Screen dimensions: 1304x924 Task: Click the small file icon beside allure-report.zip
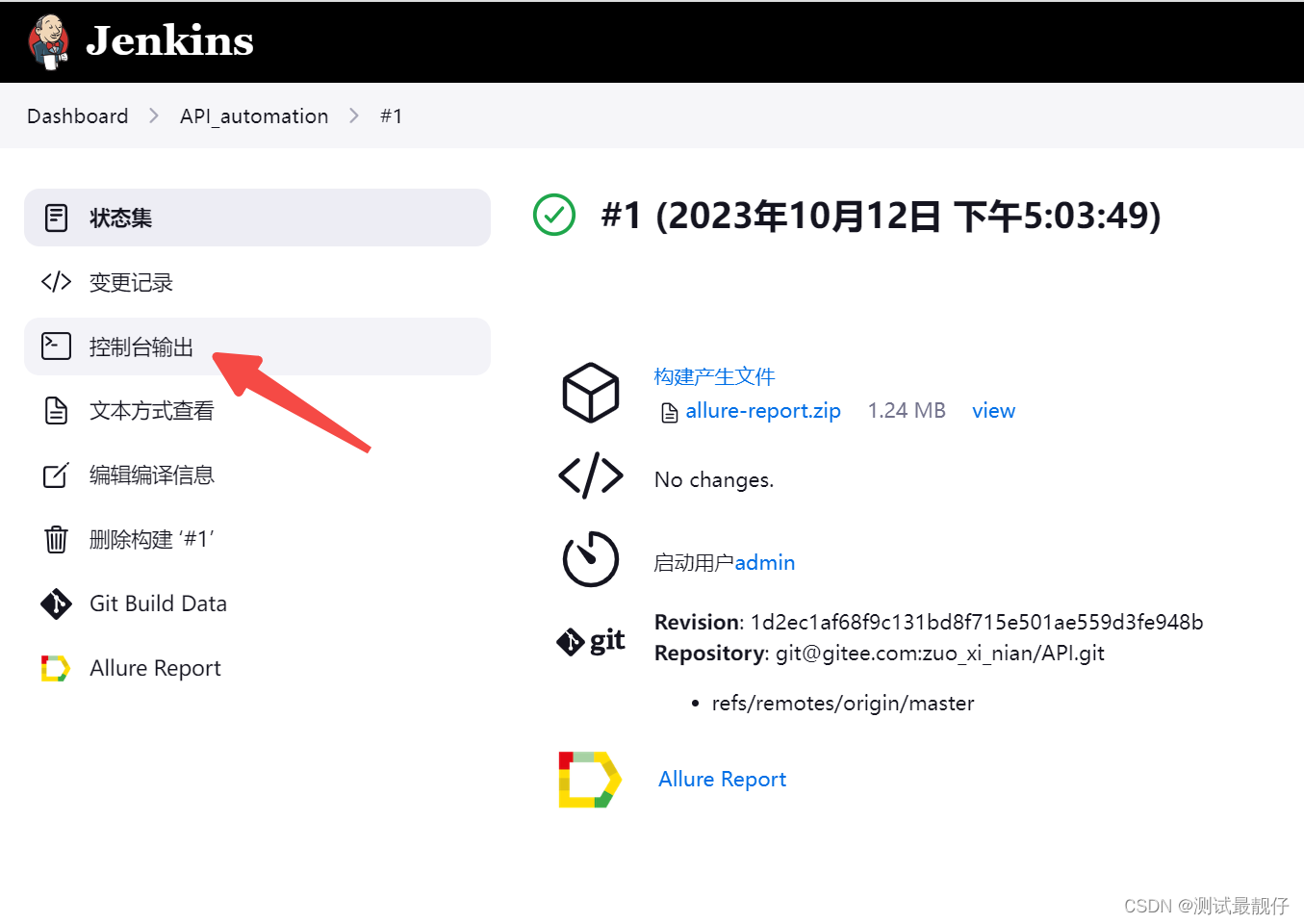pyautogui.click(x=670, y=413)
